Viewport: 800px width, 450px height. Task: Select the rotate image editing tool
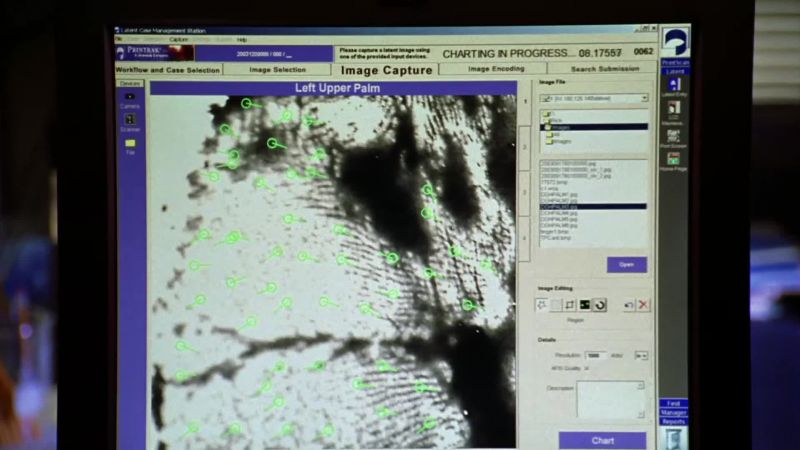(x=599, y=305)
